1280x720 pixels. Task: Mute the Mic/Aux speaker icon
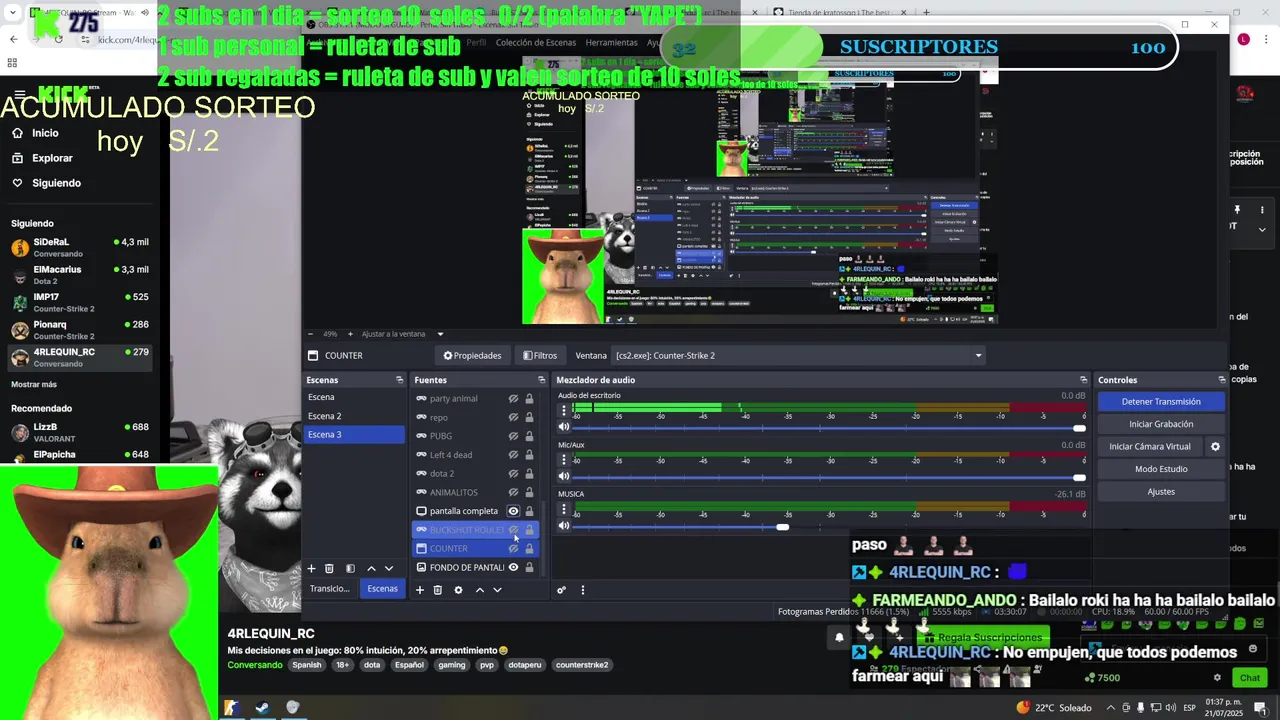(564, 477)
